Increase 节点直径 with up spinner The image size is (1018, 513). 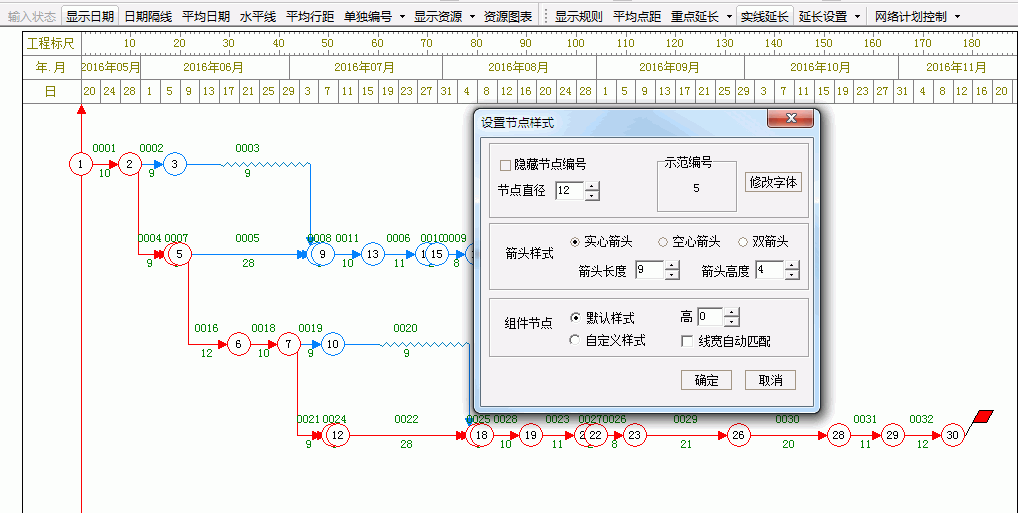point(592,186)
